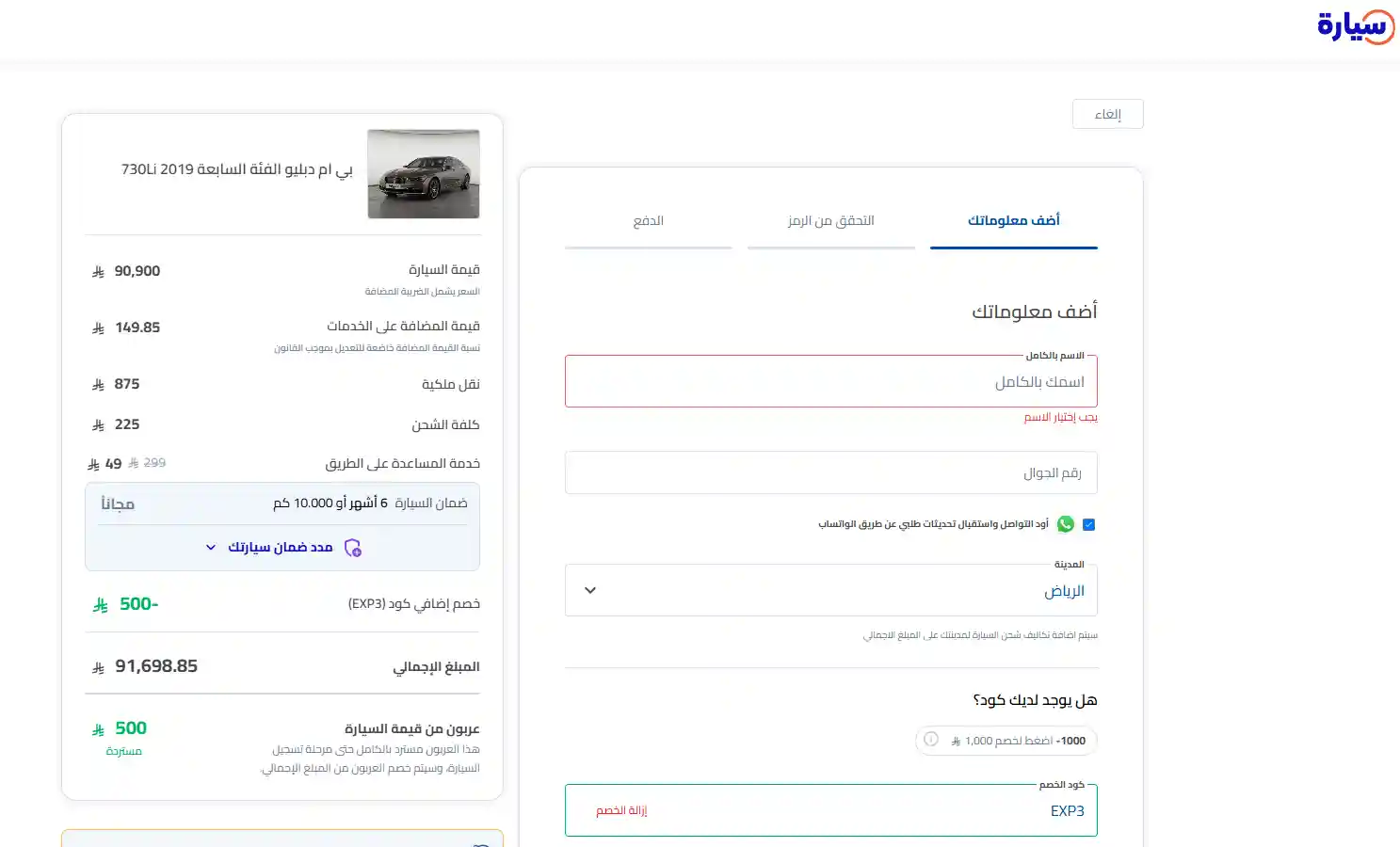This screenshot has height=847, width=1400.
Task: Click the shipping cost note under city field
Action: point(980,635)
